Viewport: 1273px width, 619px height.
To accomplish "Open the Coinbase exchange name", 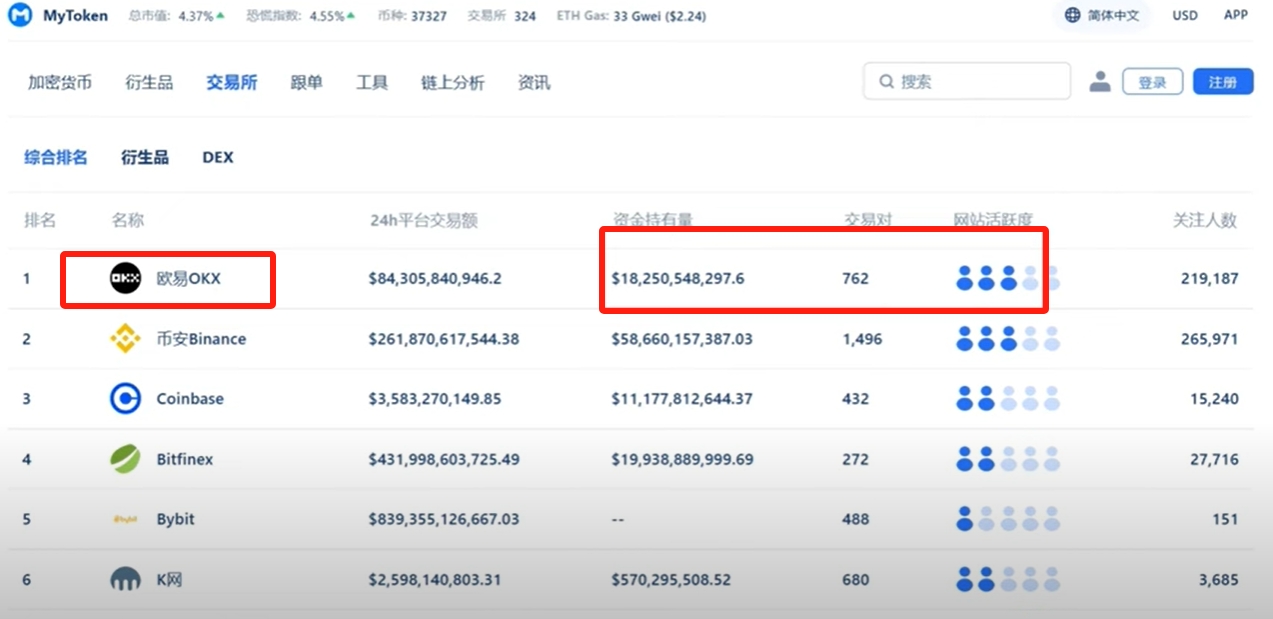I will click(x=190, y=399).
